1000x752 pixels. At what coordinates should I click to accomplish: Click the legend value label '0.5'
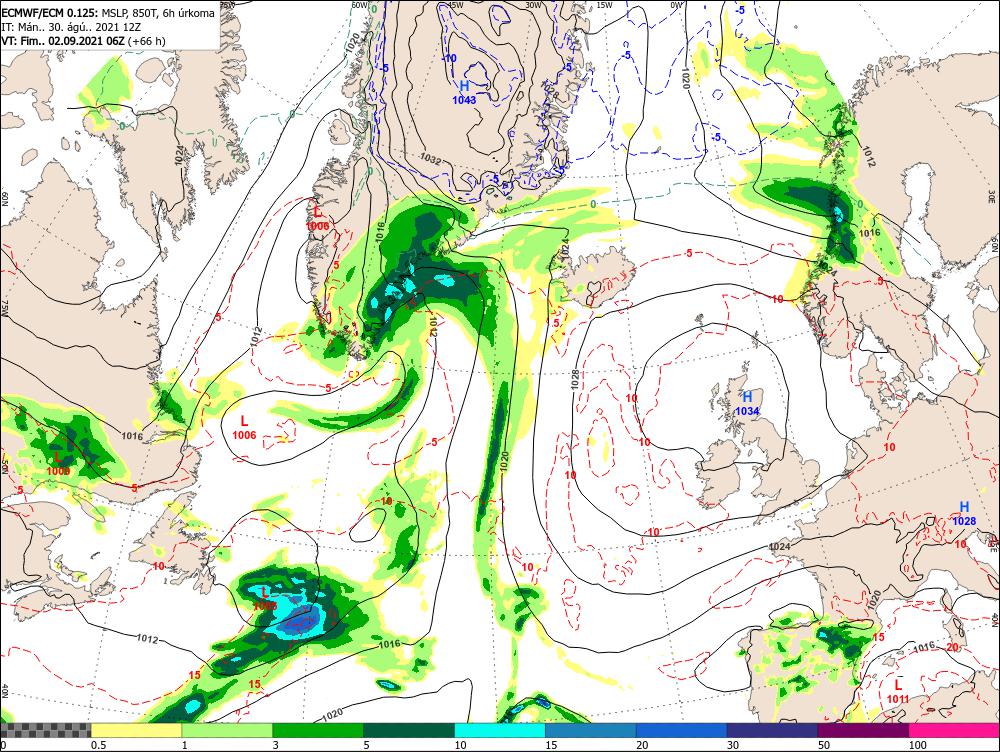point(98,745)
